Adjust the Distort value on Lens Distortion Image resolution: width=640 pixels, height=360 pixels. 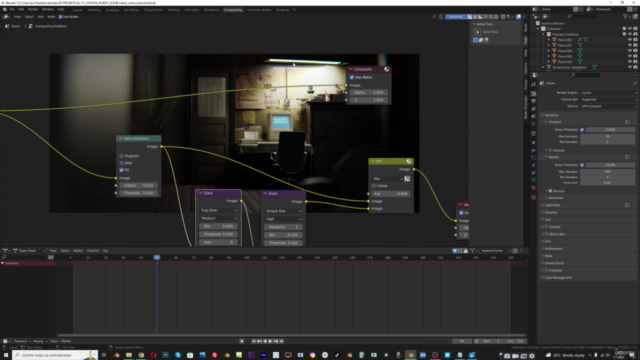[138, 185]
